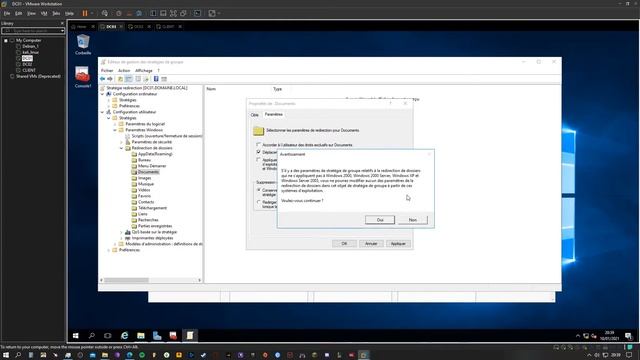
Task: Toggle the Appliquer la stratégie checkbox
Action: pyautogui.click(x=258, y=160)
